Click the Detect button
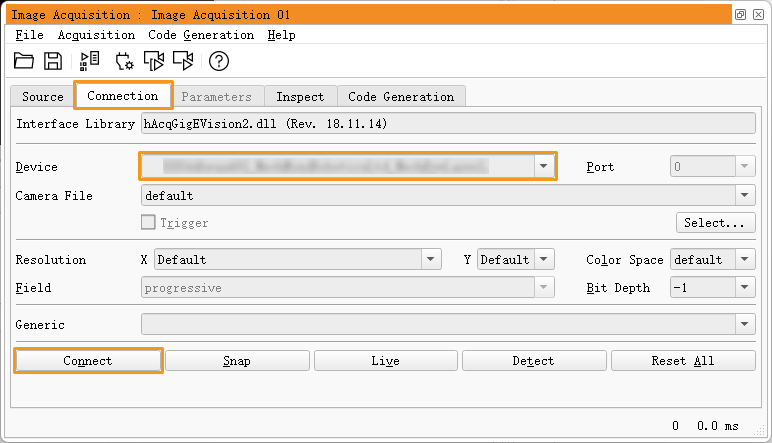 (x=533, y=361)
